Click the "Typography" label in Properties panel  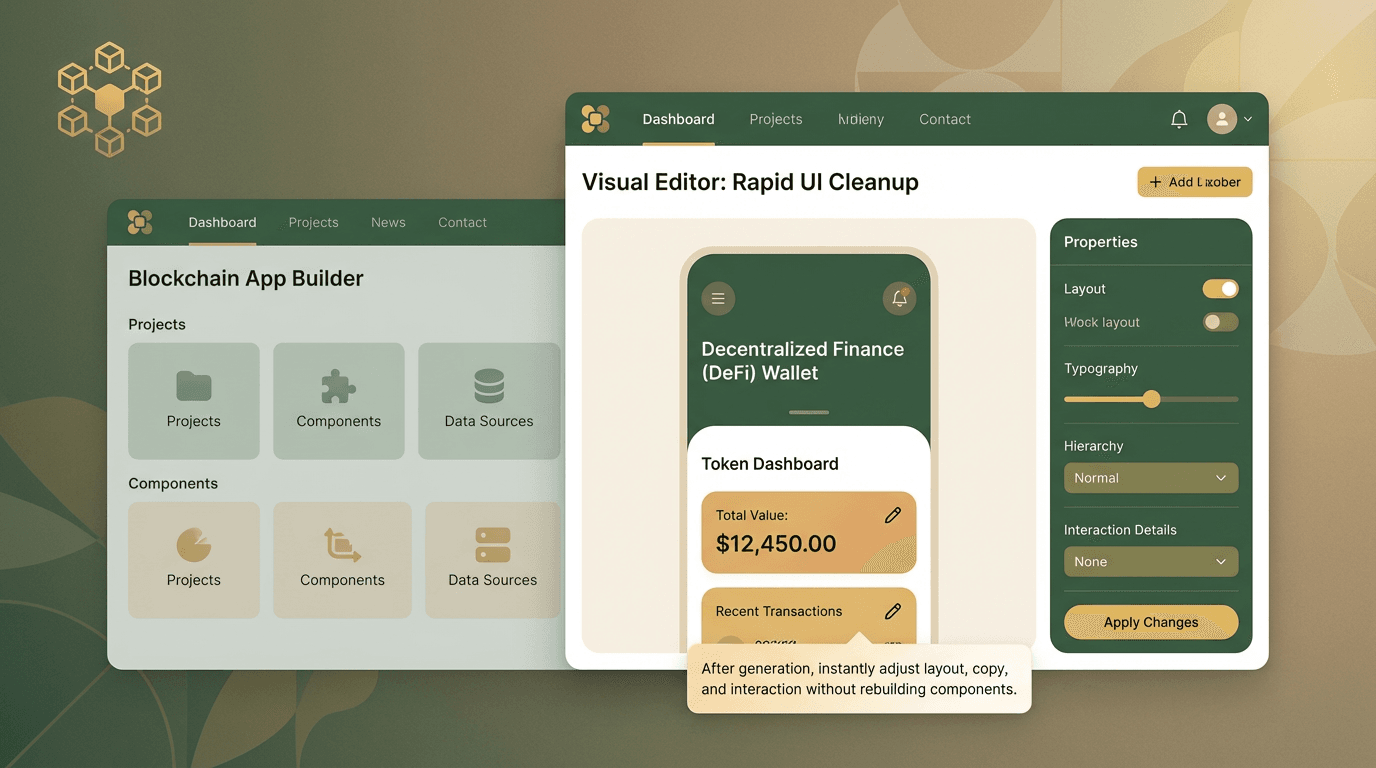(1101, 368)
